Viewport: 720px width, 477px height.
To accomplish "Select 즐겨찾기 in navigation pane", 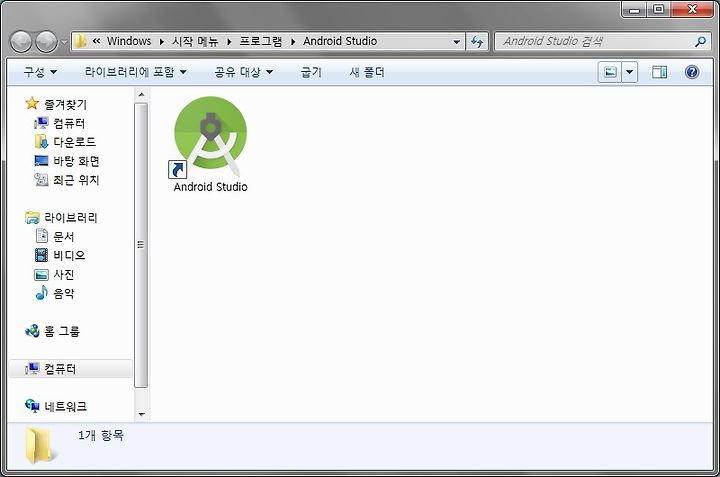I will pos(65,104).
